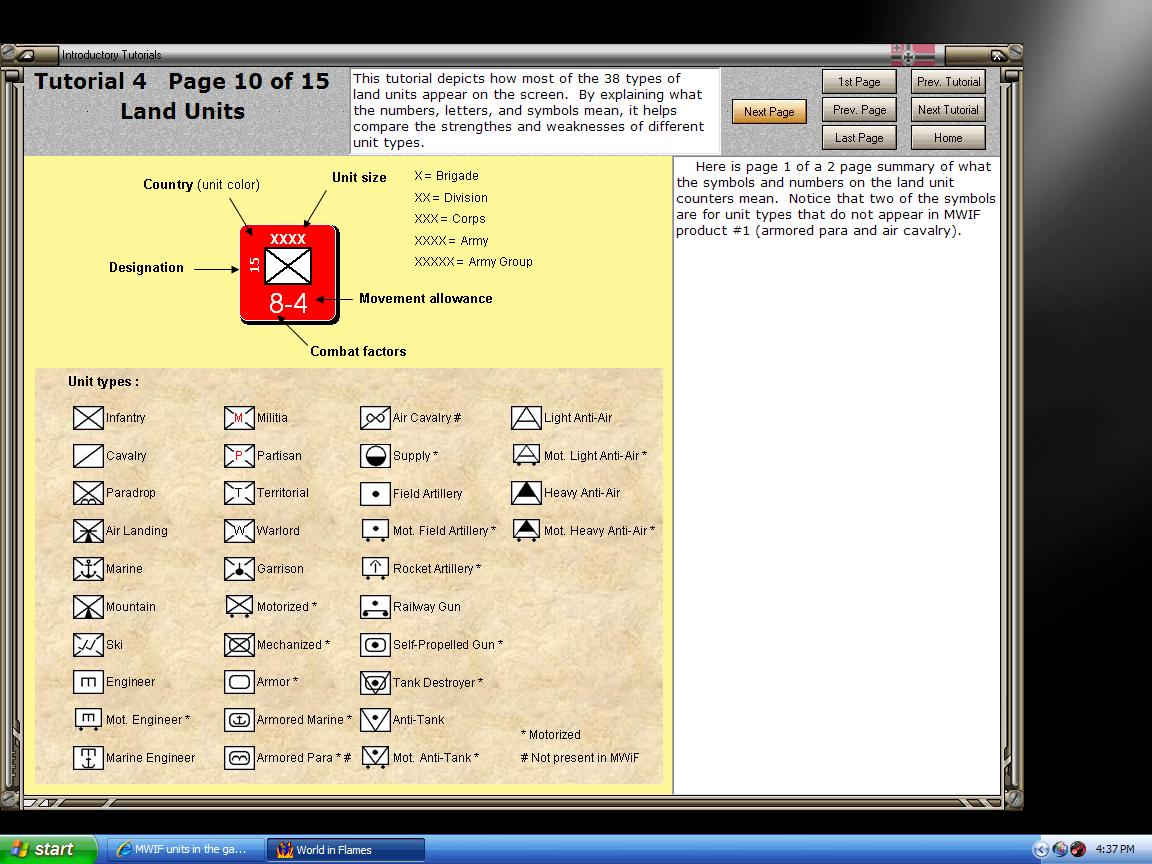Image resolution: width=1152 pixels, height=864 pixels.
Task: Select the Partisan unit symbol
Action: pyautogui.click(x=239, y=456)
